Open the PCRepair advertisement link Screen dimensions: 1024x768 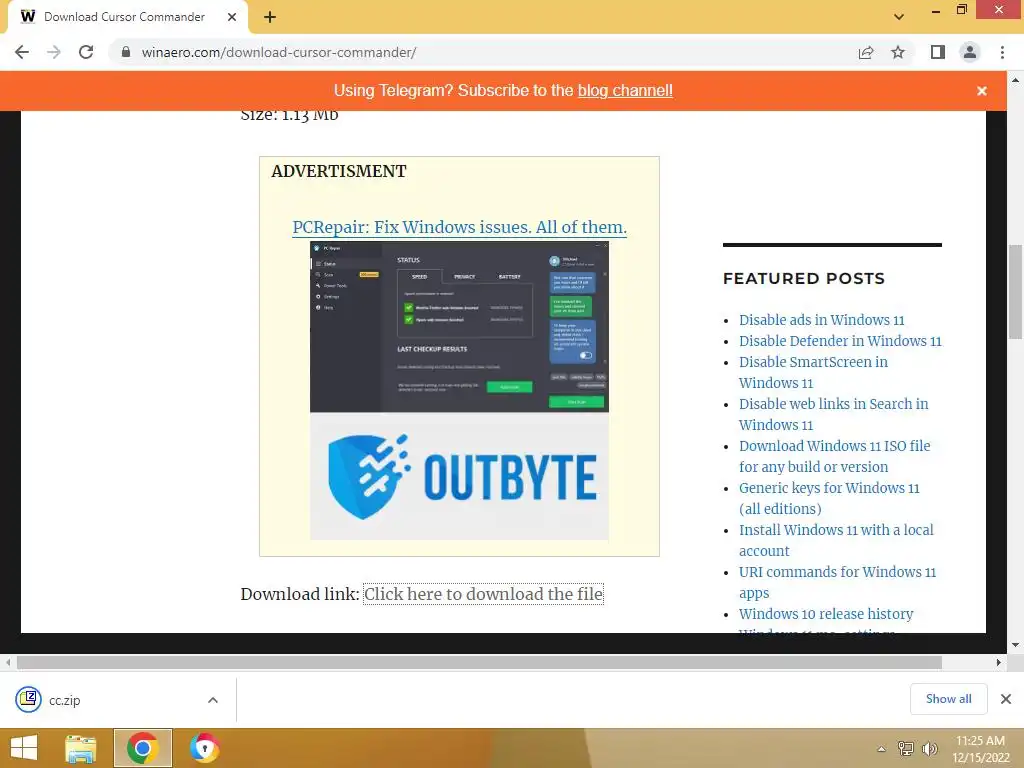(459, 227)
